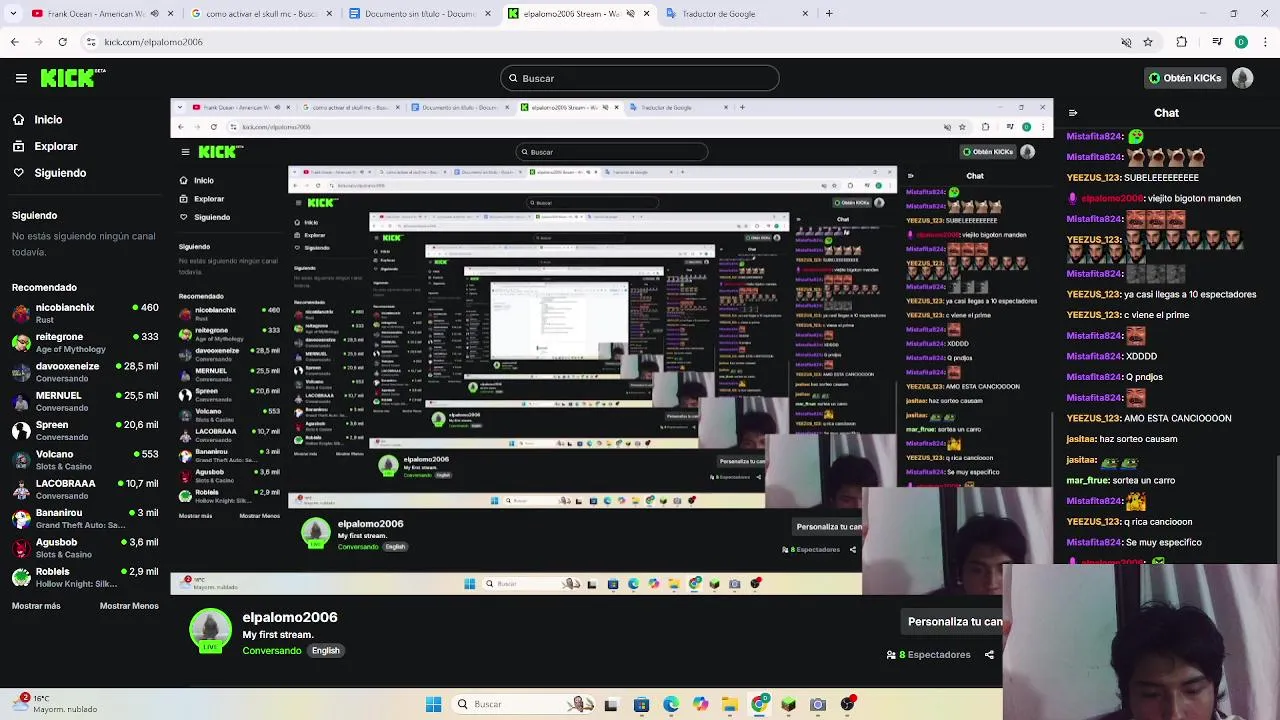Viewport: 1280px width, 720px height.
Task: Toggle the Kick sidebar hamburger menu
Action: [21, 78]
